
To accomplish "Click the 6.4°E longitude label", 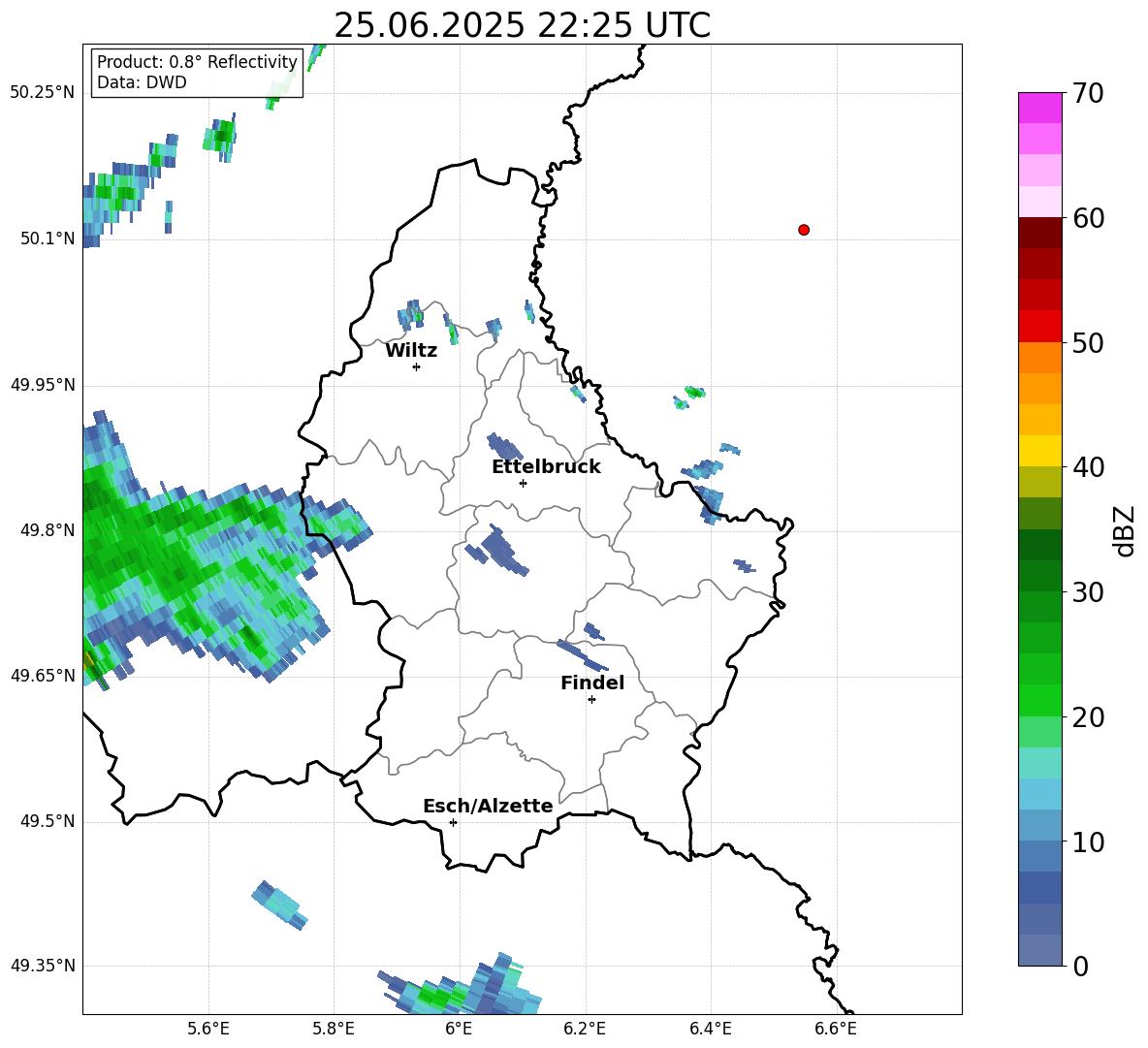I will point(710,1029).
